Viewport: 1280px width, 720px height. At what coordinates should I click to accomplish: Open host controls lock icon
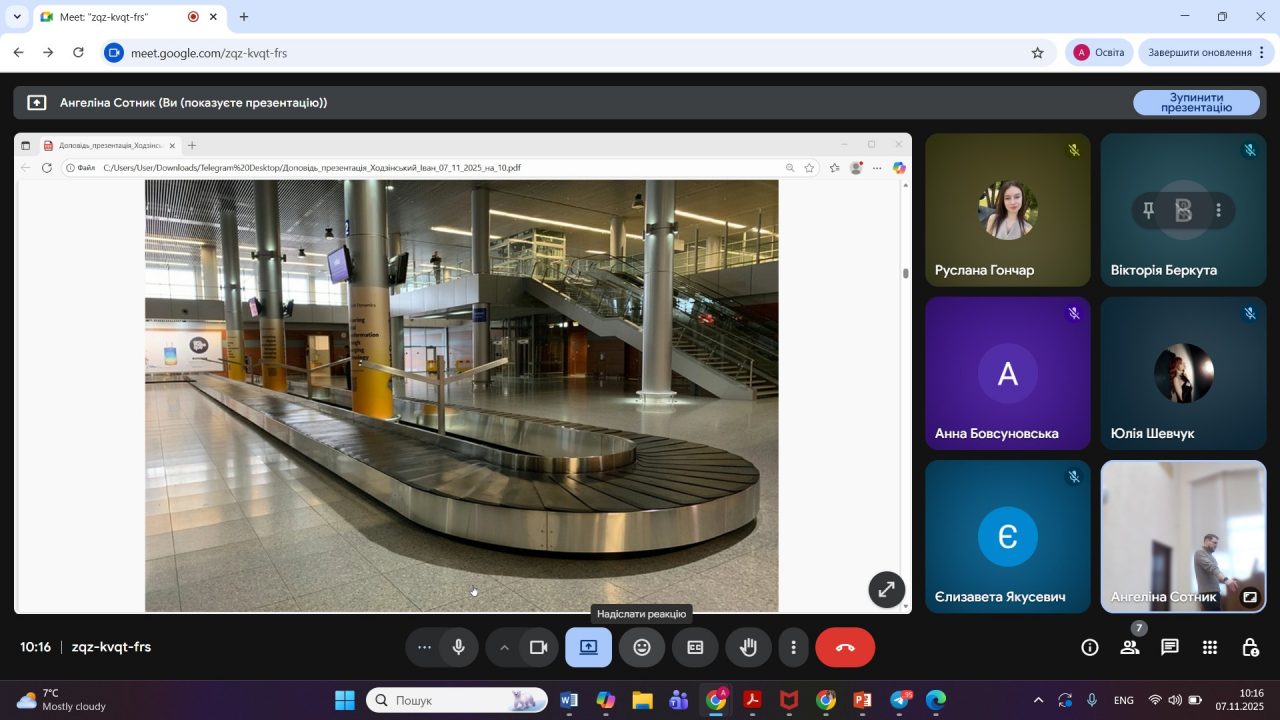coord(1250,647)
